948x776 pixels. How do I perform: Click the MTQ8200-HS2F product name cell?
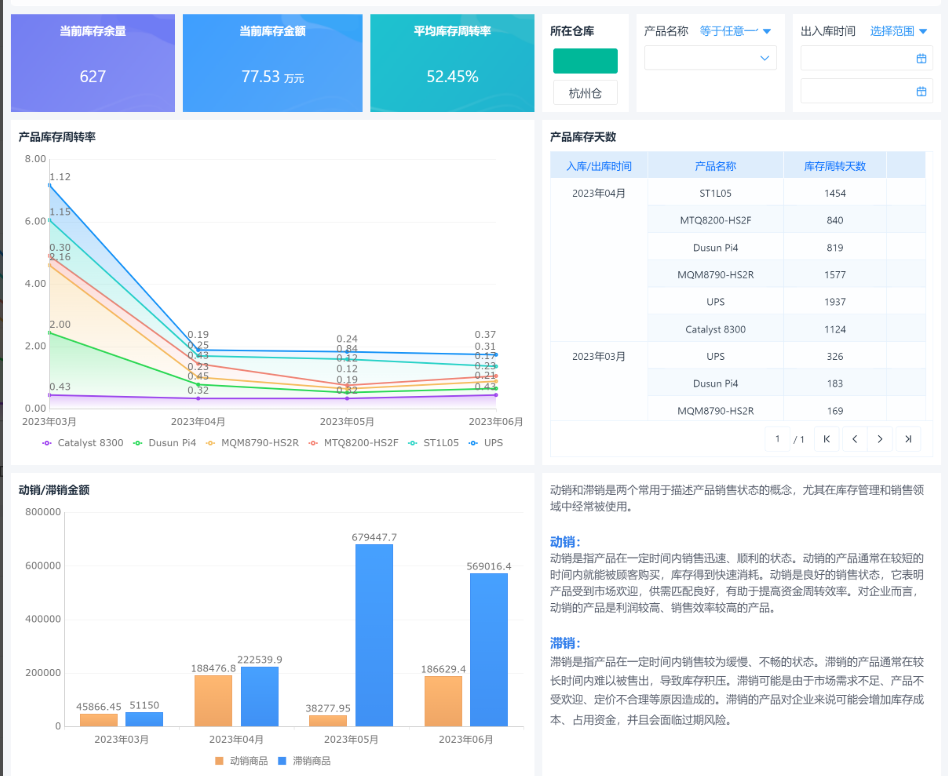pyautogui.click(x=715, y=220)
